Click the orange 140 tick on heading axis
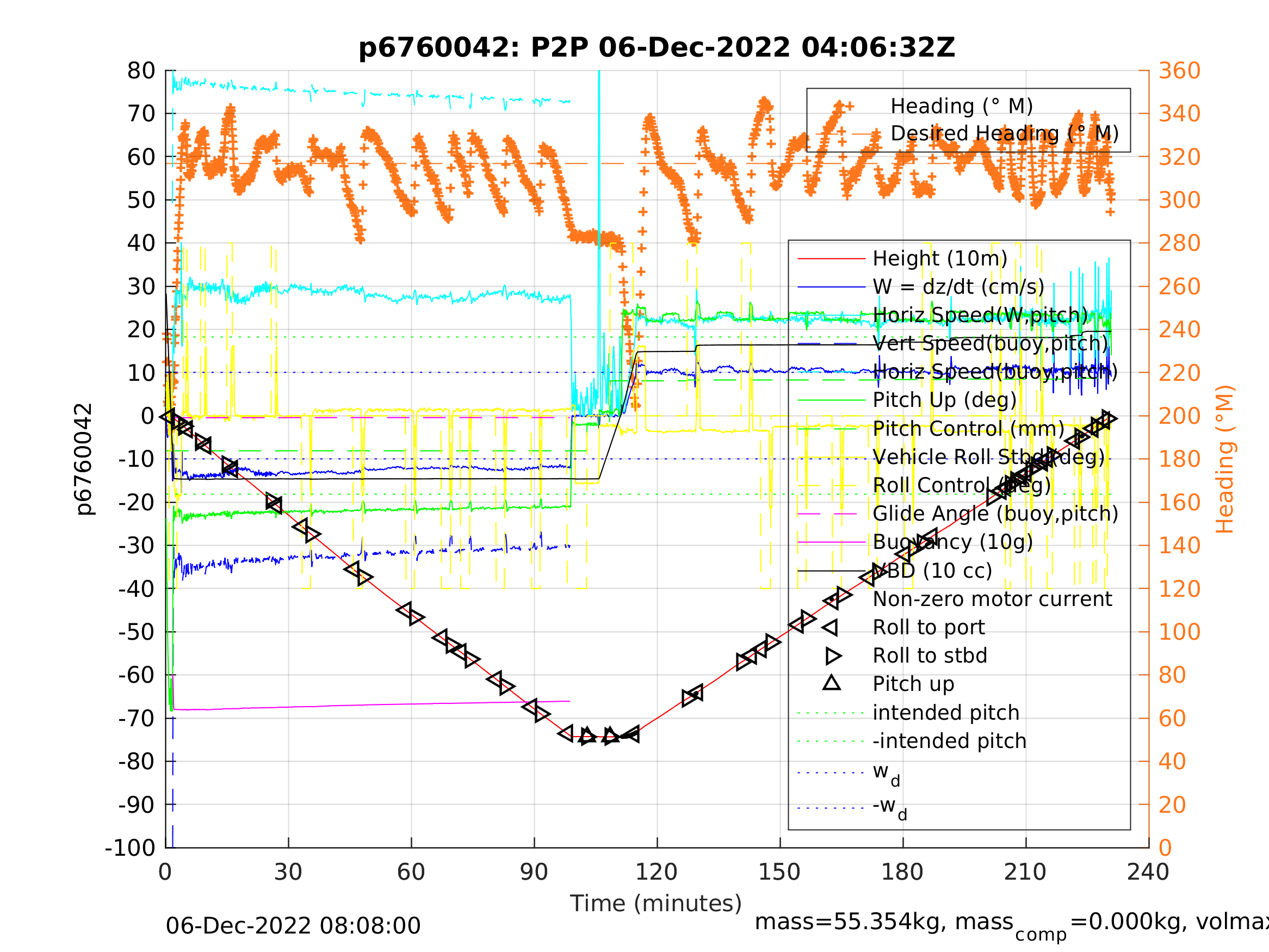Image resolution: width=1269 pixels, height=952 pixels. [x=1179, y=546]
